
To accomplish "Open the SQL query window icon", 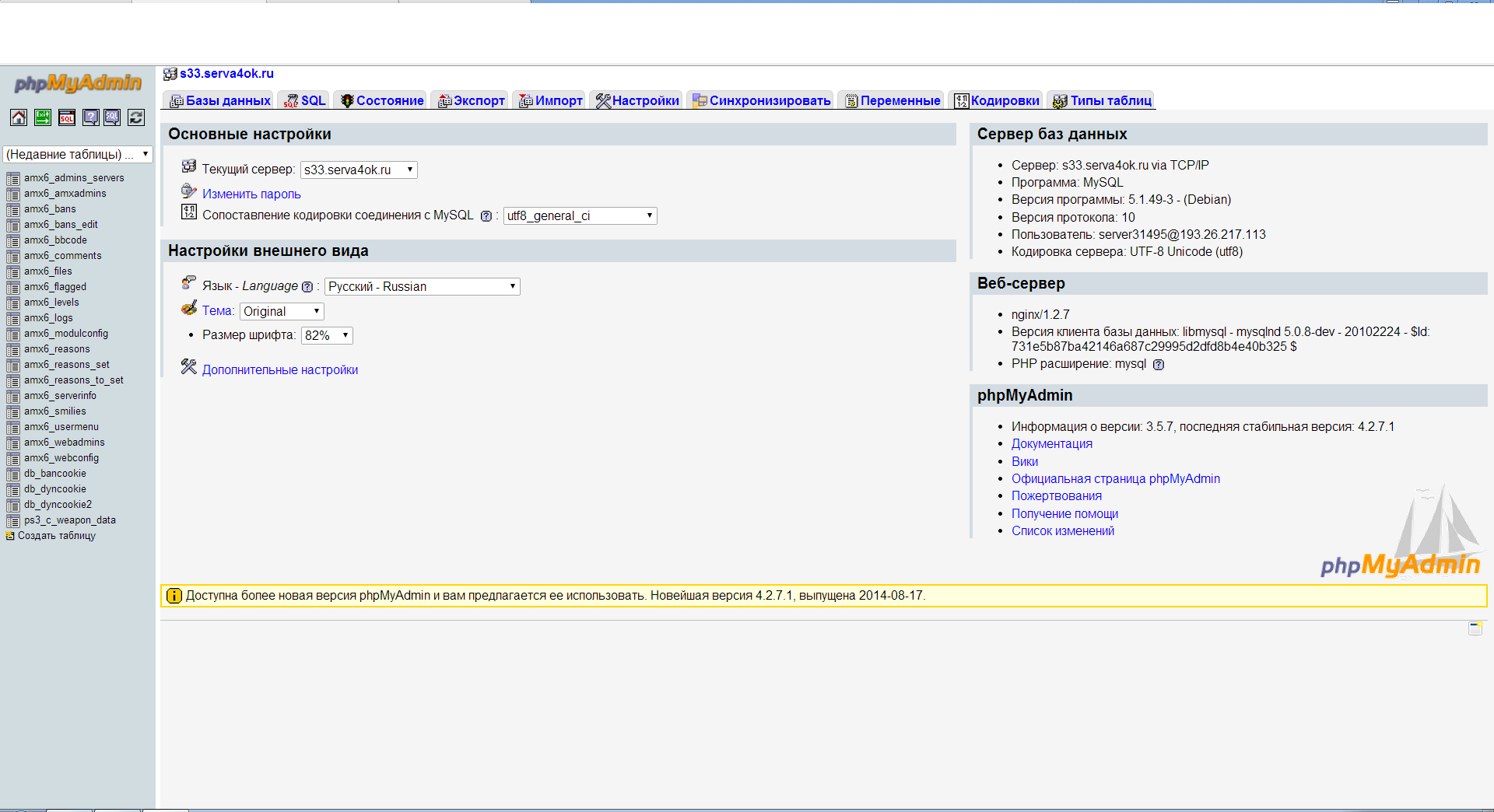I will (67, 117).
